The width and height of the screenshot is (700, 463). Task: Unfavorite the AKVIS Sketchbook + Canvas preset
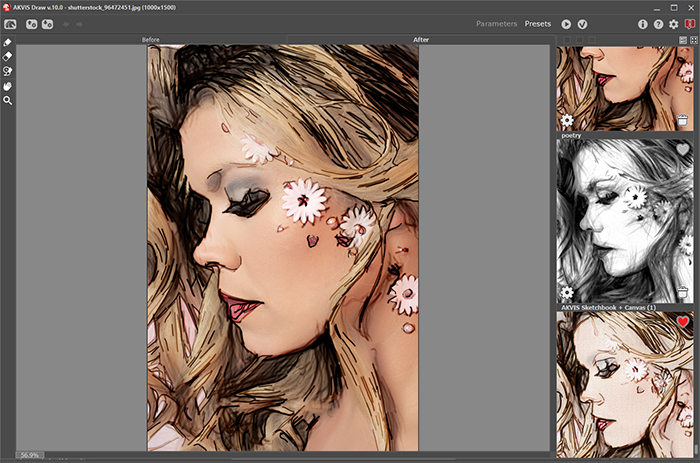point(683,322)
